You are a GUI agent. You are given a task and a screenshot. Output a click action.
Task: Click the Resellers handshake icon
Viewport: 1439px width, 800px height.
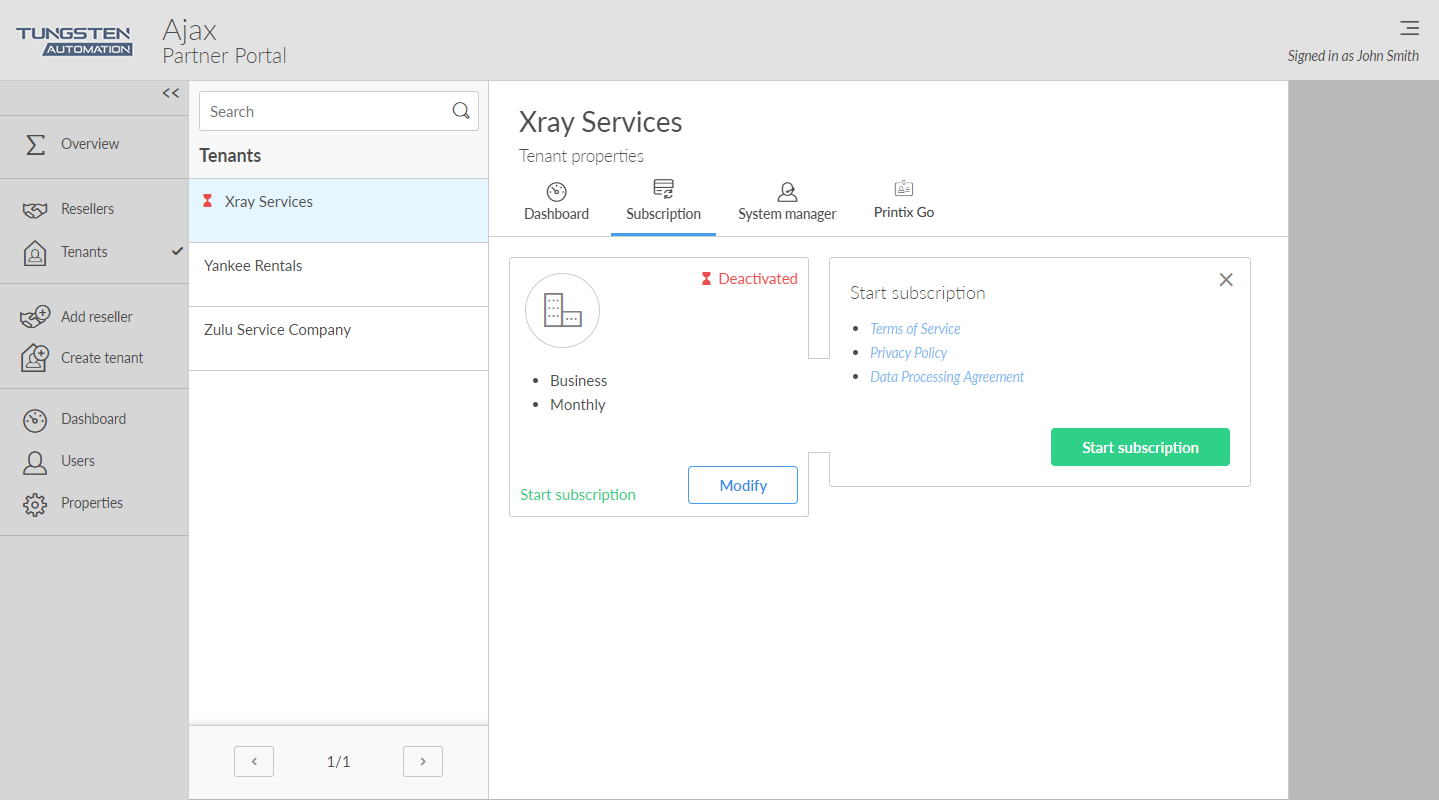(x=35, y=210)
